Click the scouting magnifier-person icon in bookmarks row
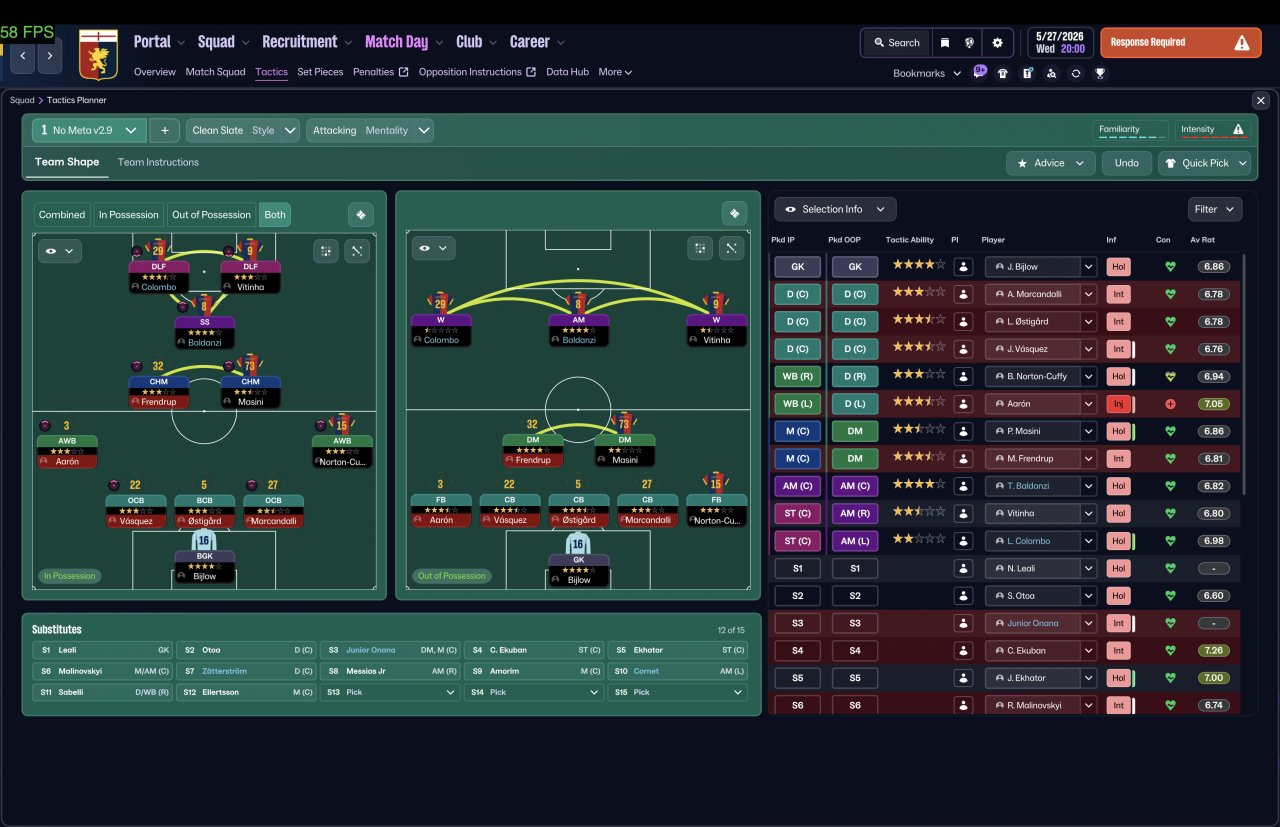Image resolution: width=1280 pixels, height=827 pixels. pos(1051,73)
